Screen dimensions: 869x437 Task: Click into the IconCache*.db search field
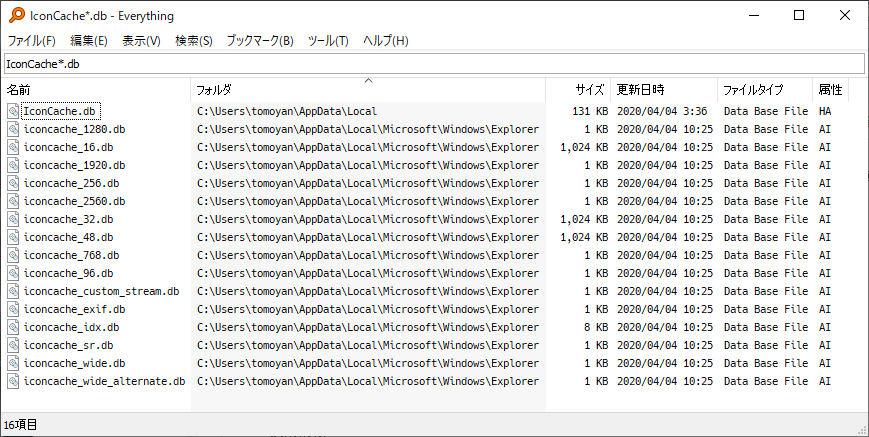point(434,64)
